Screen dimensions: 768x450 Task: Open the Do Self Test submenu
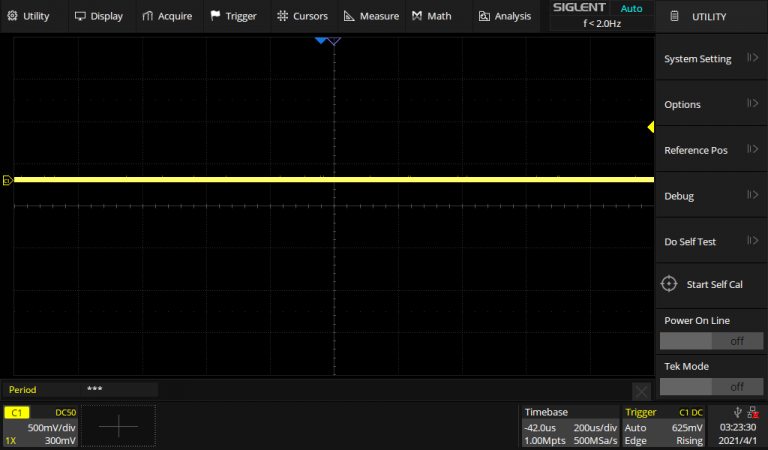click(711, 242)
